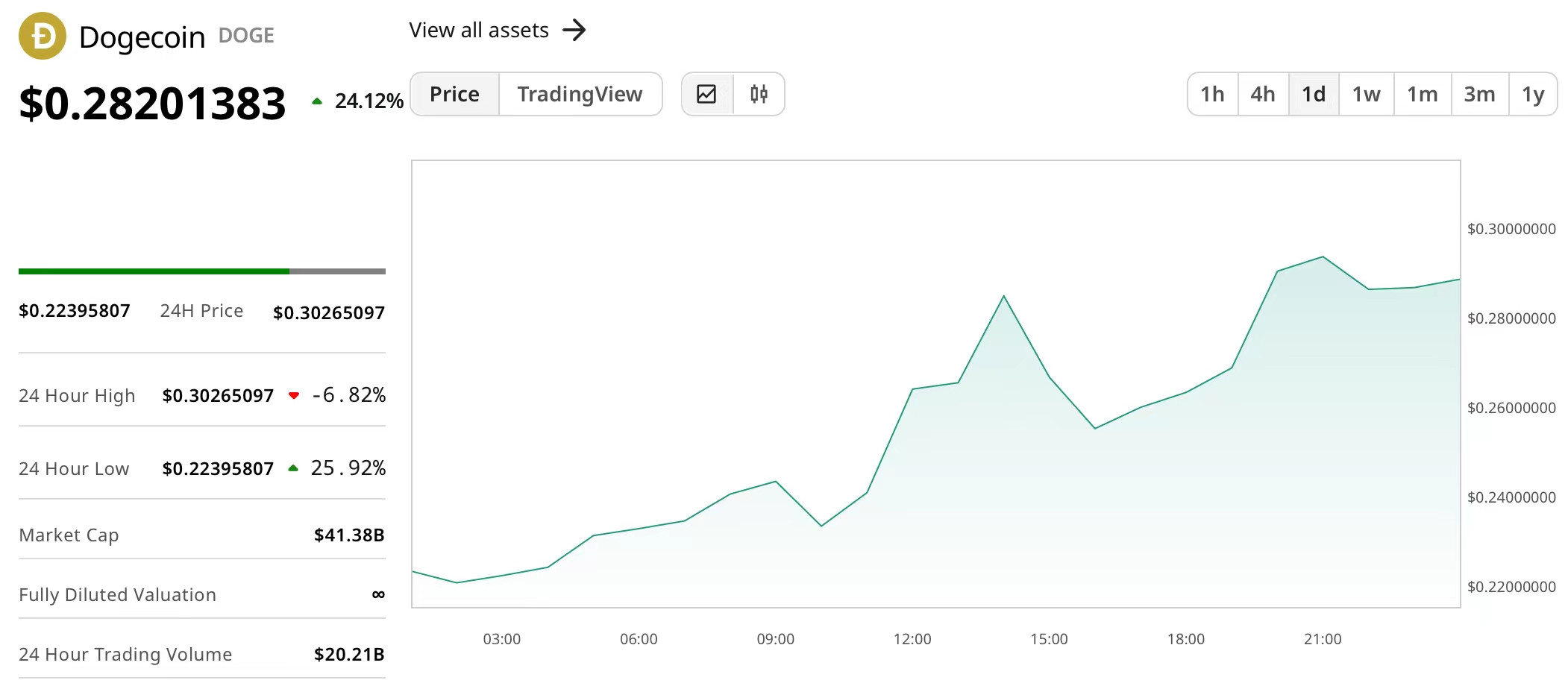The image size is (1568, 689).
Task: Click the arrow beside View all assets
Action: coord(574,31)
